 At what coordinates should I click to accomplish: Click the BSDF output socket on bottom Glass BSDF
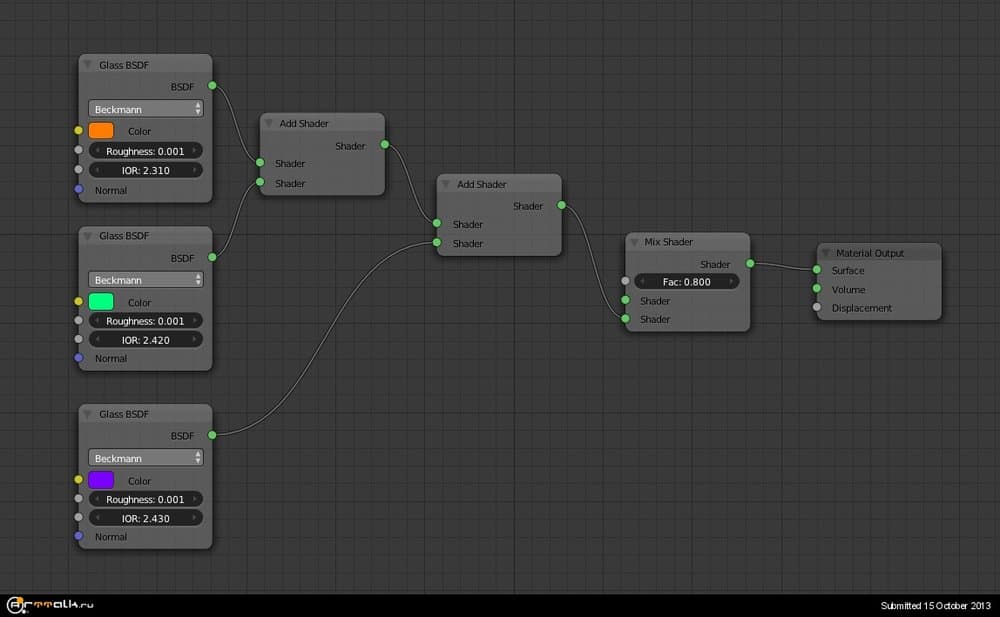tap(211, 436)
